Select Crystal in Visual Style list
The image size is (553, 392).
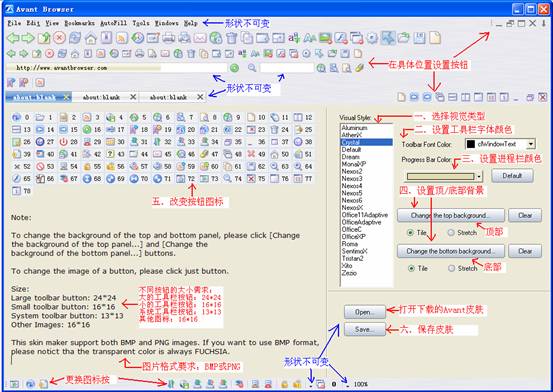point(366,142)
